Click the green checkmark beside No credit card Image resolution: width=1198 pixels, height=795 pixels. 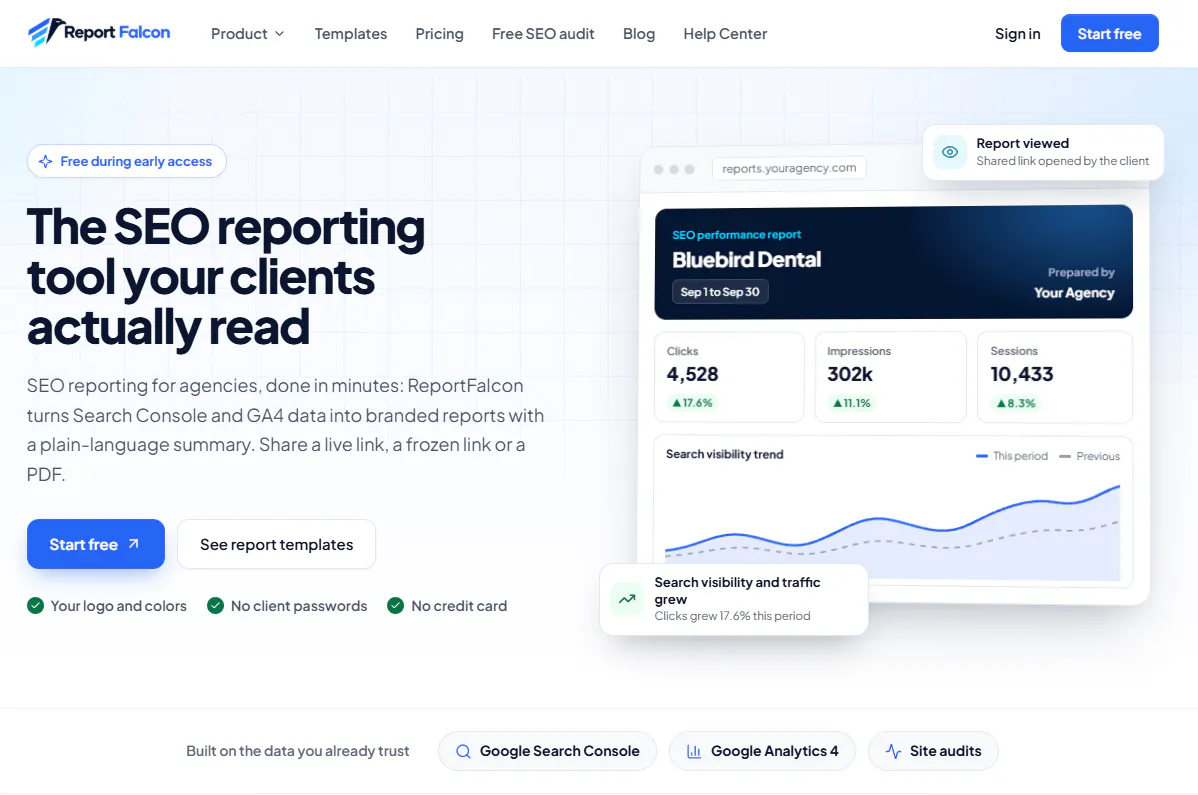tap(395, 606)
